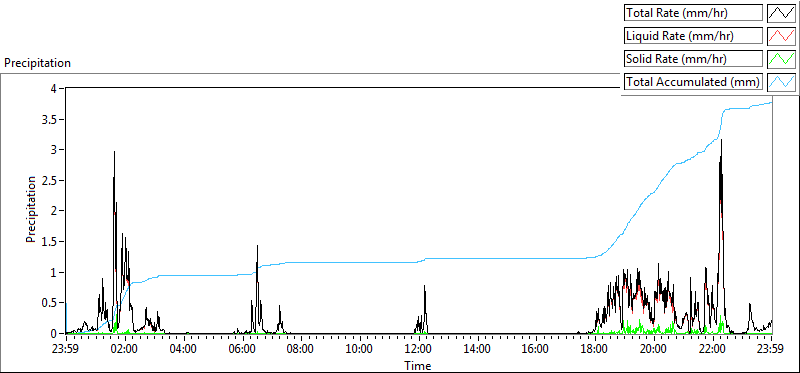Click the rightmost 23:59 time axis label
800x373 pixels.
point(770,350)
